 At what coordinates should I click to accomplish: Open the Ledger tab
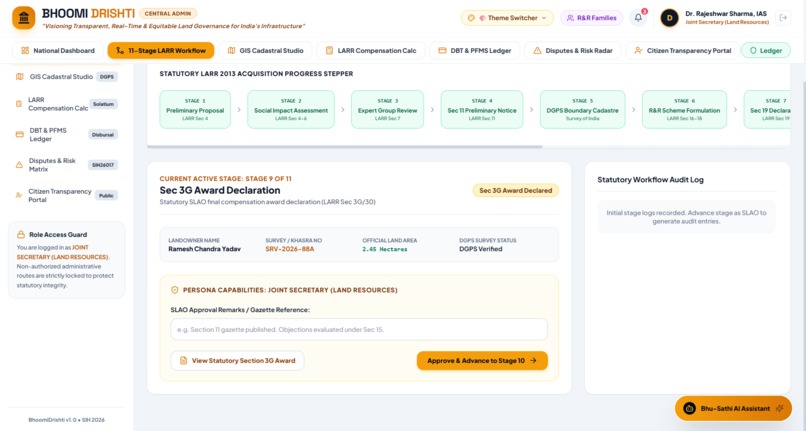(765, 50)
